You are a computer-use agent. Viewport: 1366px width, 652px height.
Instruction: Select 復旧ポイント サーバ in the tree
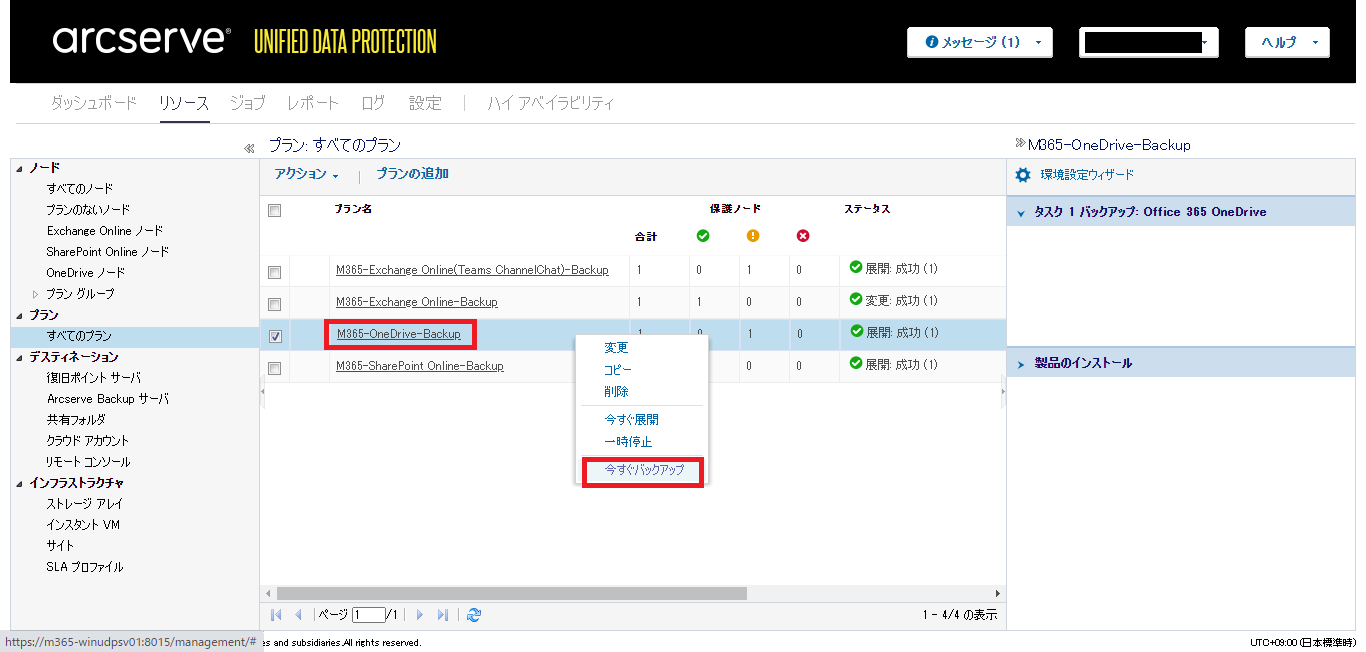click(x=94, y=378)
